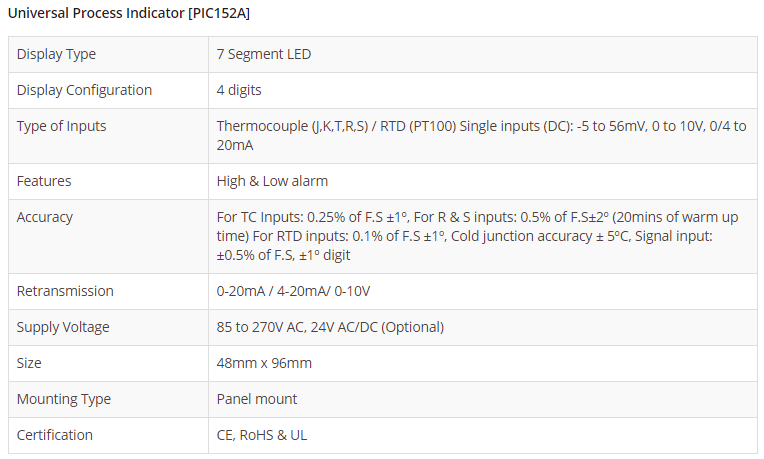764x459 pixels.
Task: Select the Display Type label cell
Action: [x=56, y=54]
